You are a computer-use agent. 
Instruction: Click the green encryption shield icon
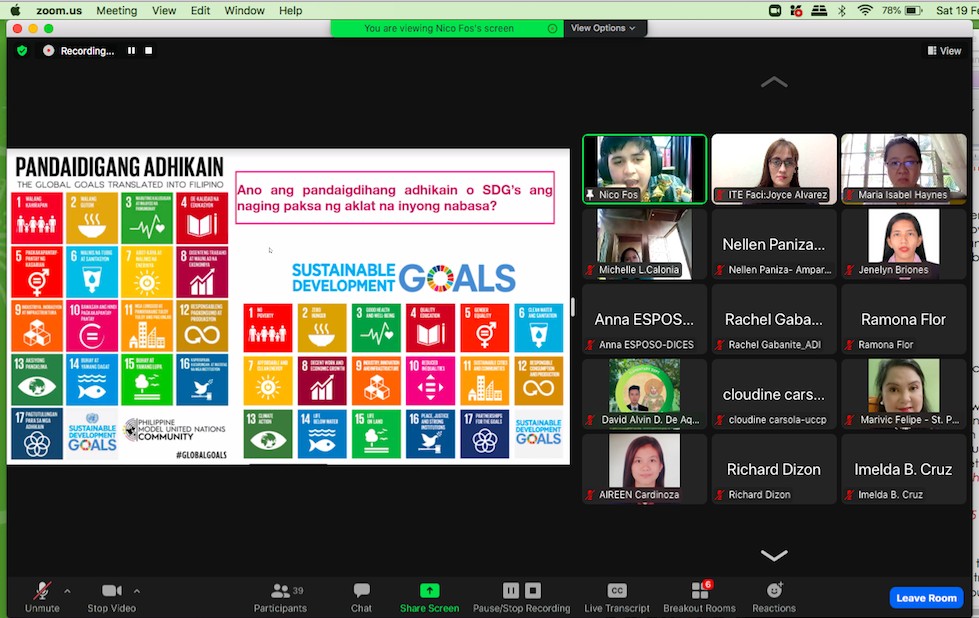tap(22, 51)
